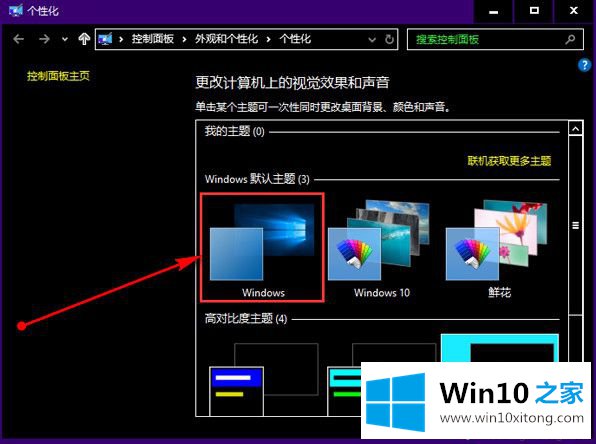Minimize the 个性化 window

pyautogui.click(x=493, y=11)
